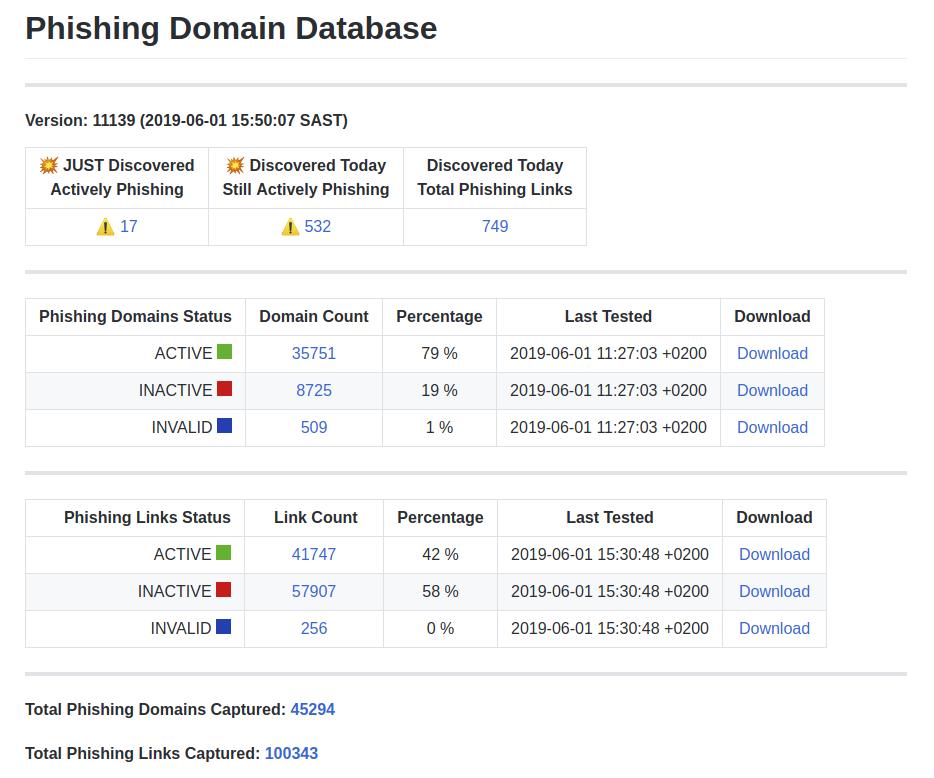Click the green square in the domains ACTIVE row
The width and height of the screenshot is (934, 778).
[225, 352]
